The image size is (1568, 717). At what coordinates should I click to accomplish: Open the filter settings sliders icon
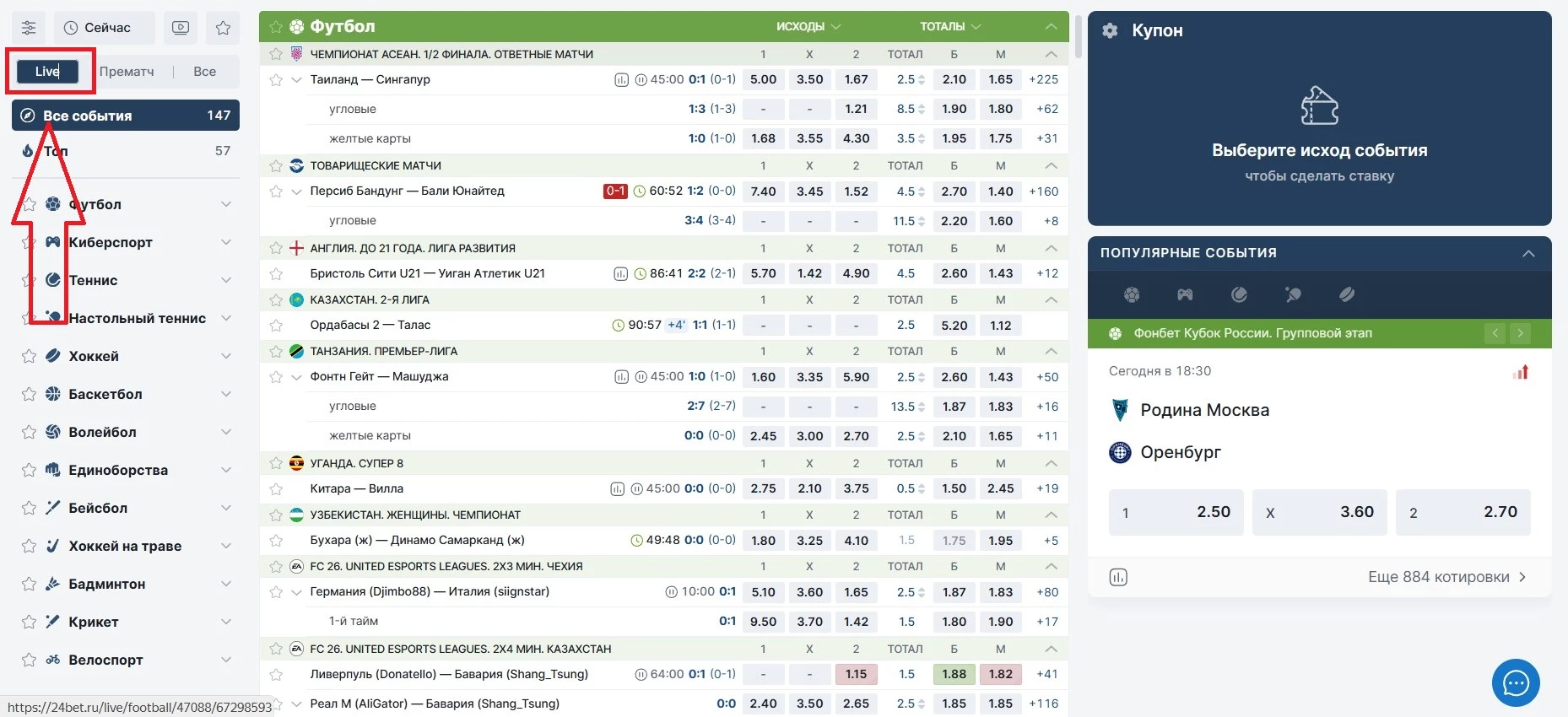(x=29, y=28)
